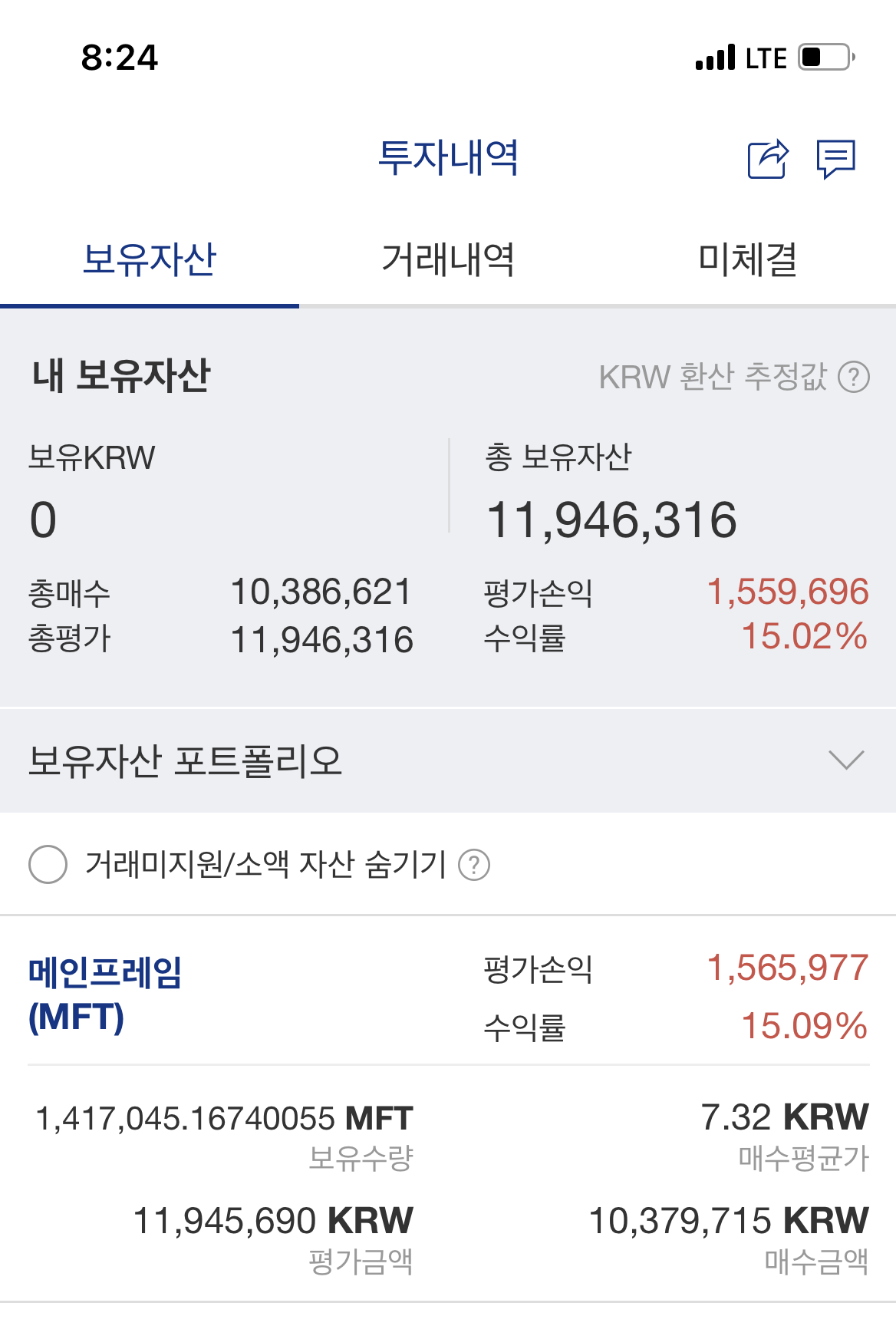Open help for KRW 환산 추정값
Screen dimensions: 896x1326
point(854,377)
